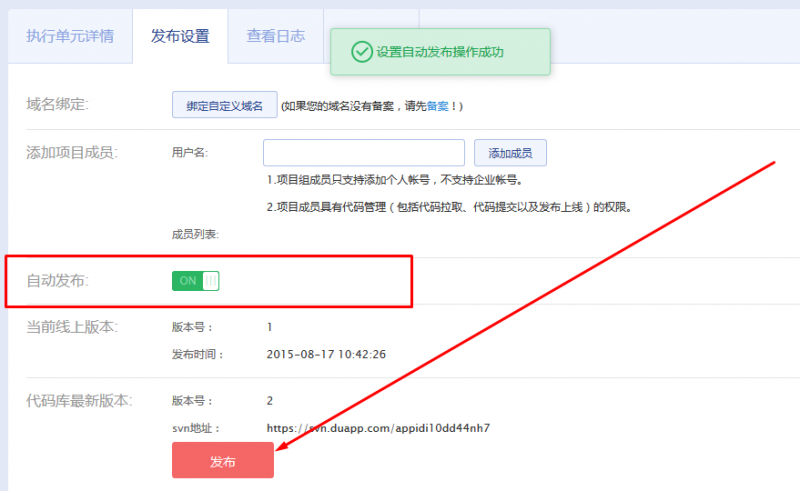Click the 添加成员 button
The image size is (800, 491).
pos(510,153)
